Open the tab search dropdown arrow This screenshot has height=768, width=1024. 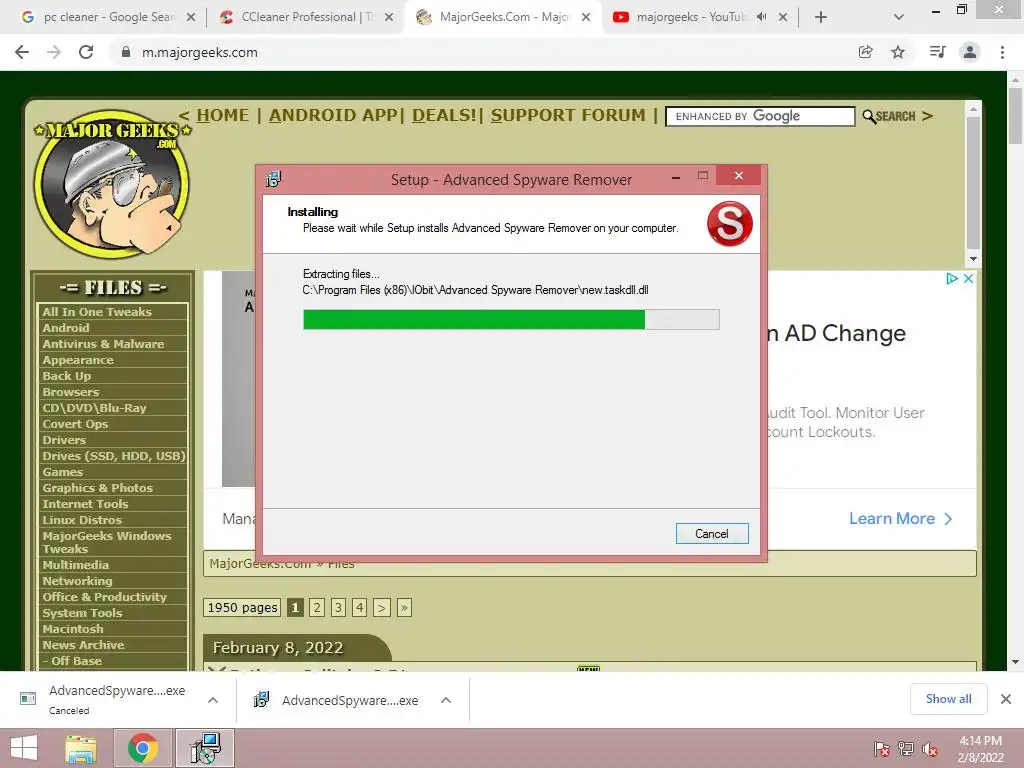[899, 18]
